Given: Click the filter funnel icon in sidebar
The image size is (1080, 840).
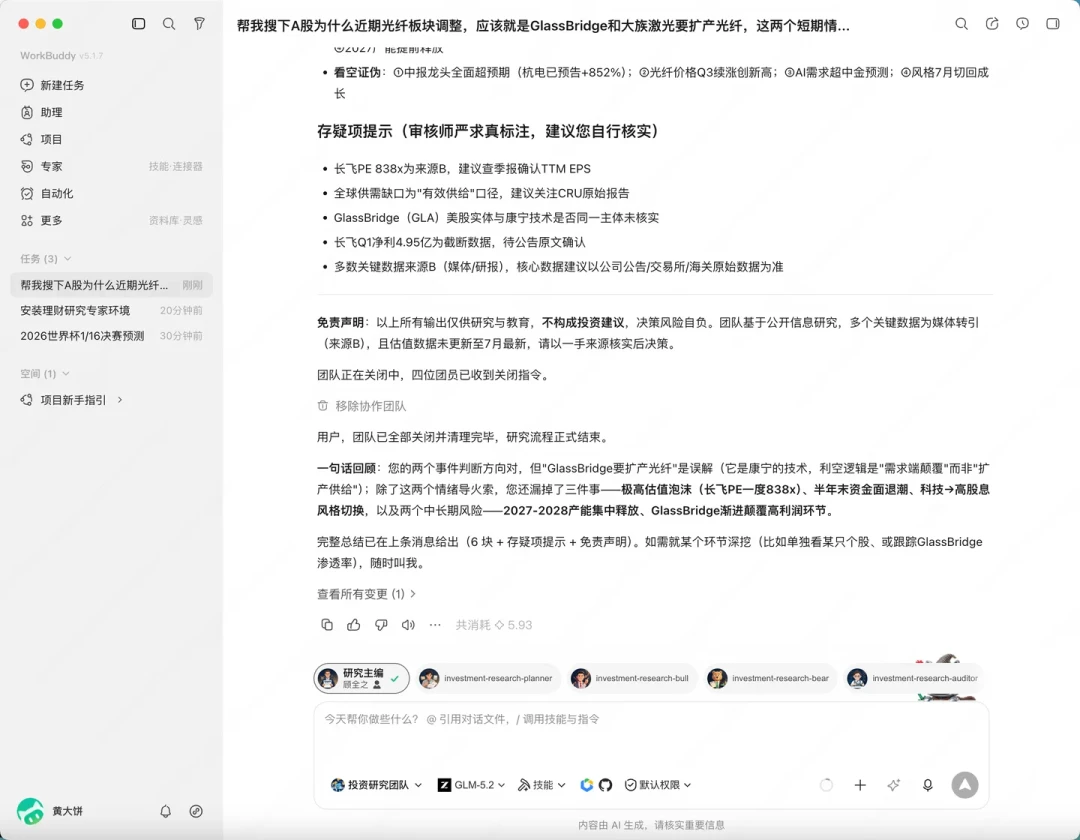Looking at the screenshot, I should [199, 23].
